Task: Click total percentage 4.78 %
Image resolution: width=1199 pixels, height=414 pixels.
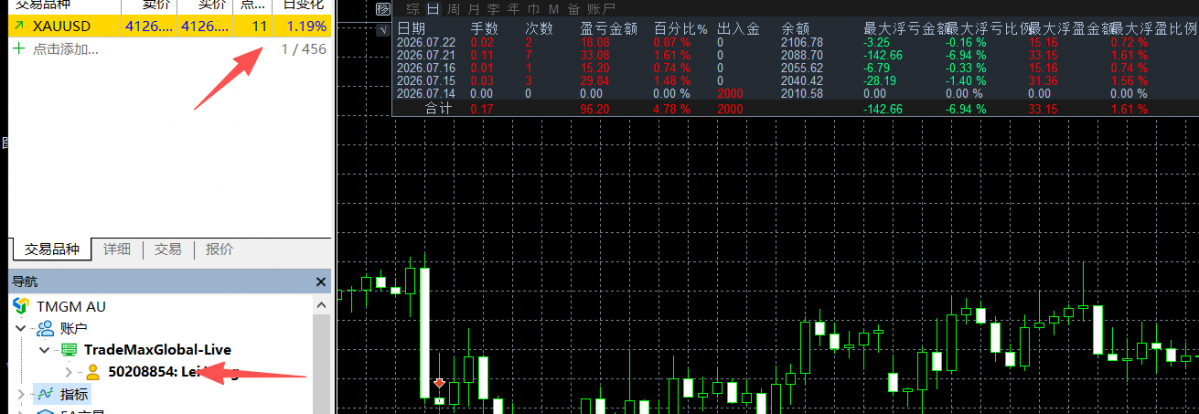Action: [674, 109]
